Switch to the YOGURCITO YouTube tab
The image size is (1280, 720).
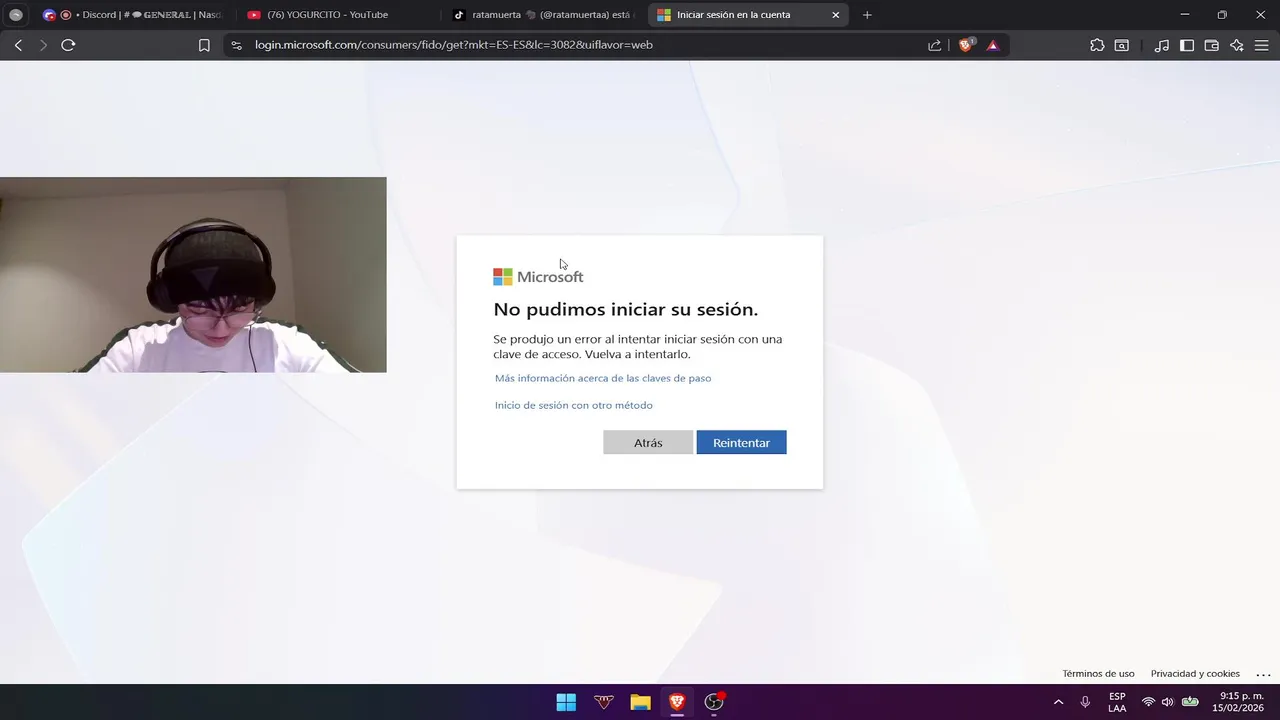point(338,15)
